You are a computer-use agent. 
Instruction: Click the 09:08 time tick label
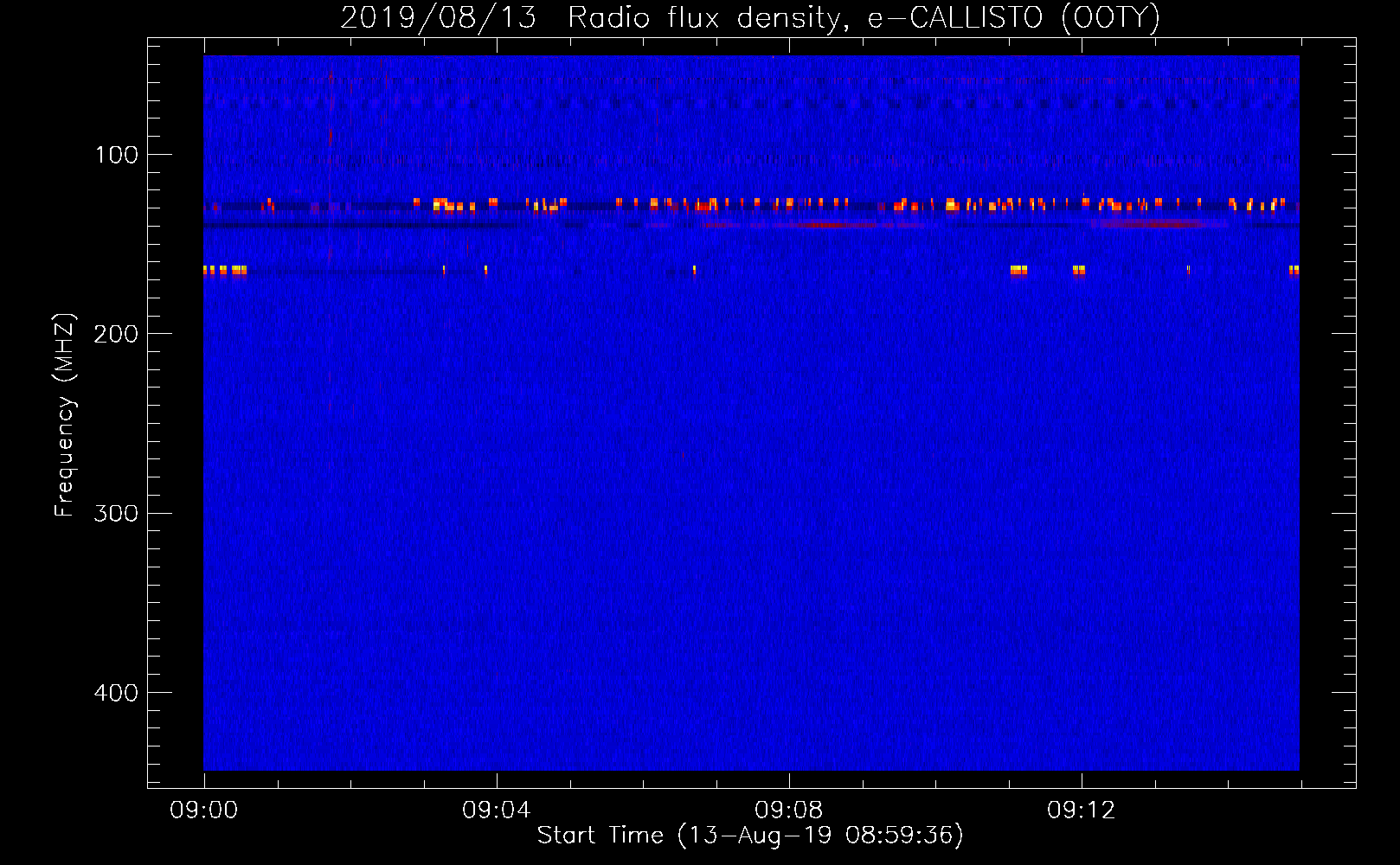(x=789, y=811)
